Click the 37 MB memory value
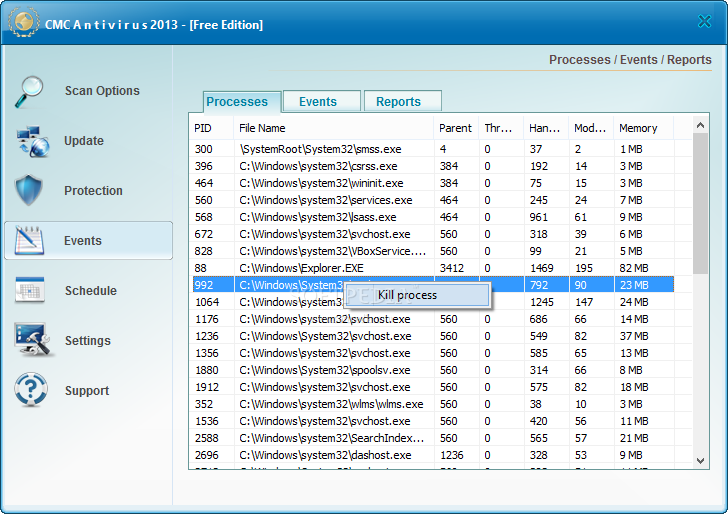Image resolution: width=728 pixels, height=514 pixels. [634, 336]
